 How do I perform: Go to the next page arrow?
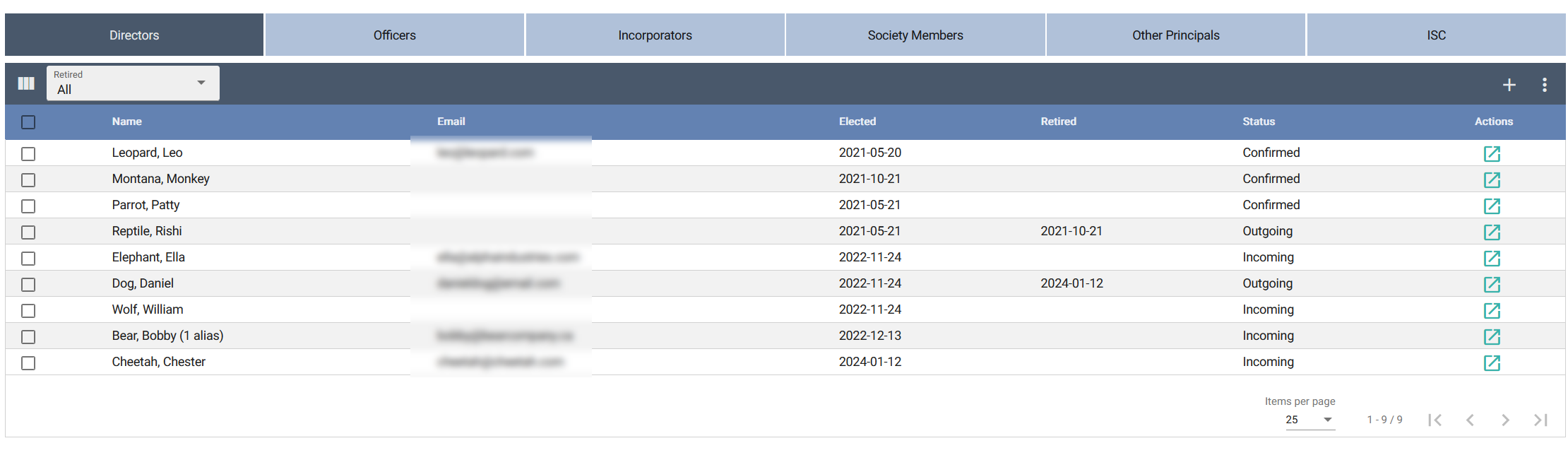click(1505, 420)
